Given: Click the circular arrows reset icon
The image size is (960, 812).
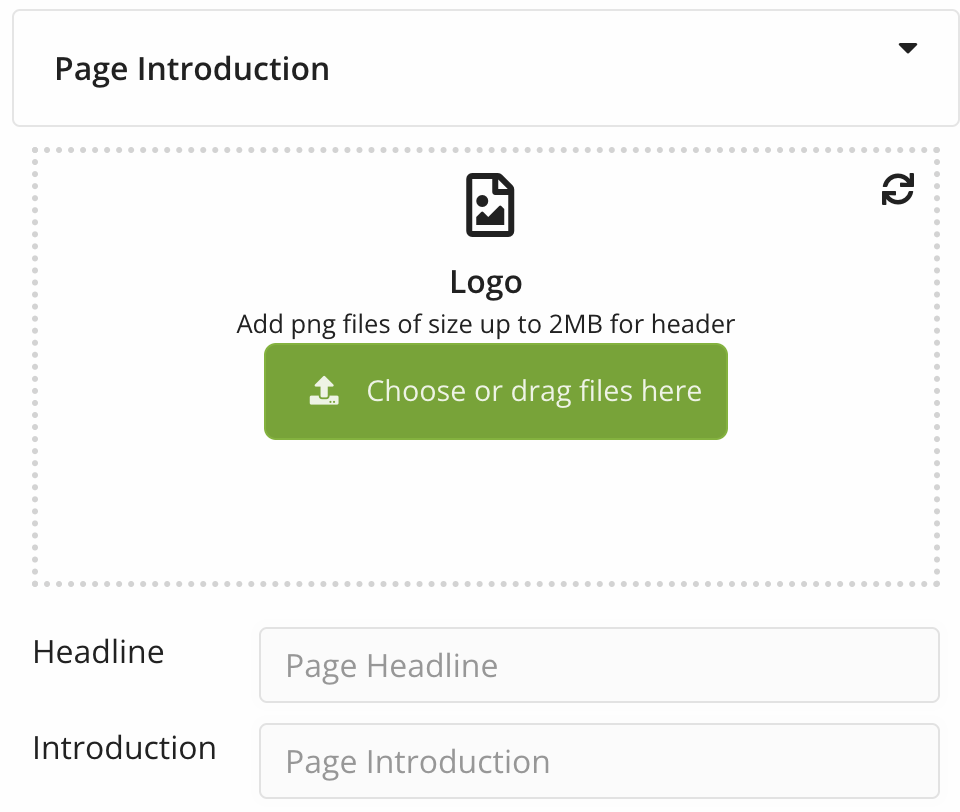Looking at the screenshot, I should point(898,189).
